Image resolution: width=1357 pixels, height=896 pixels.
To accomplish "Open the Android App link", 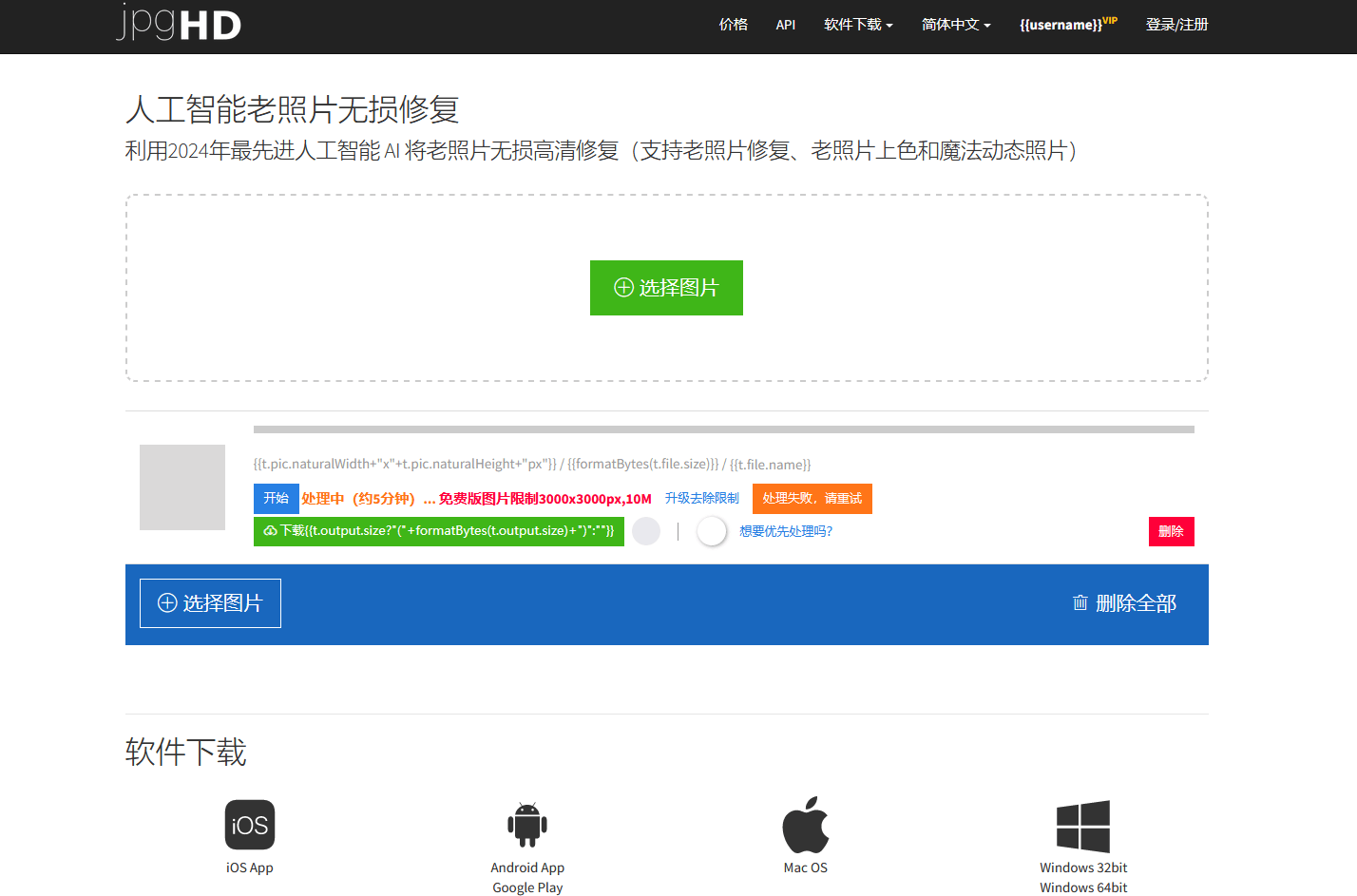I will 527,867.
